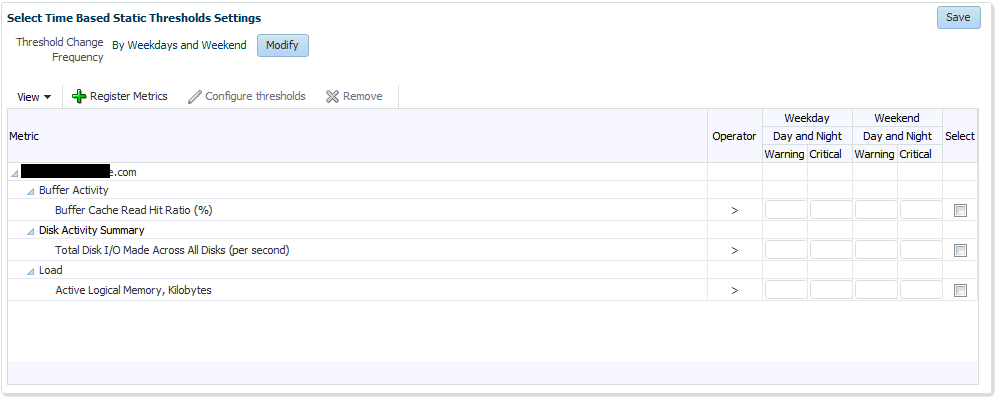Click Weekday Critical field for Buffer Cache Read Hit Ratio

click(831, 210)
